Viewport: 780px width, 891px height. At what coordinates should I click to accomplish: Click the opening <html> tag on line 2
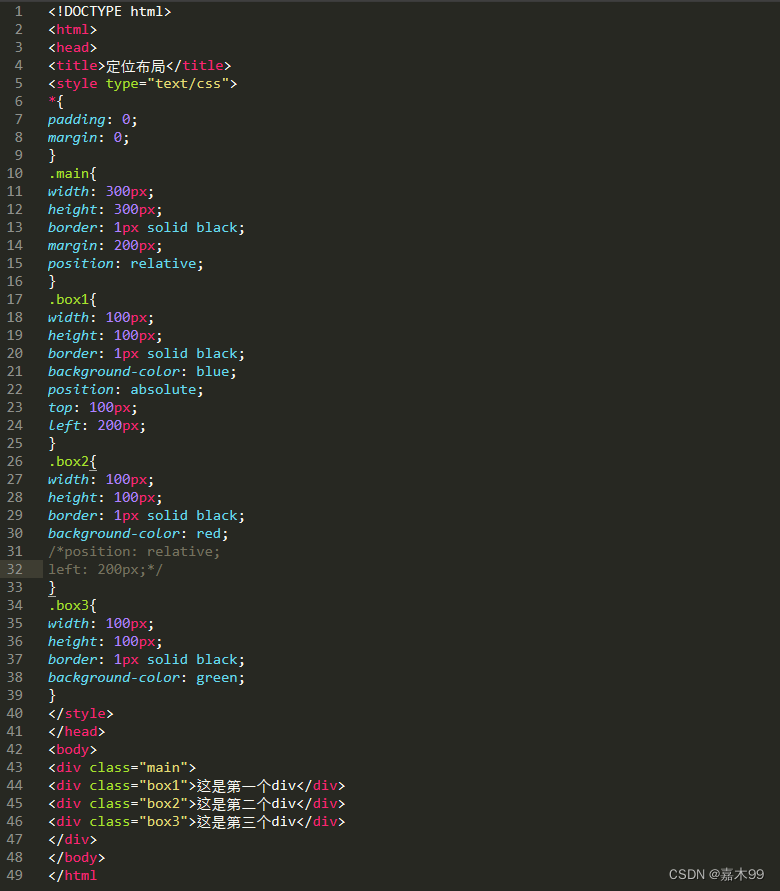73,30
